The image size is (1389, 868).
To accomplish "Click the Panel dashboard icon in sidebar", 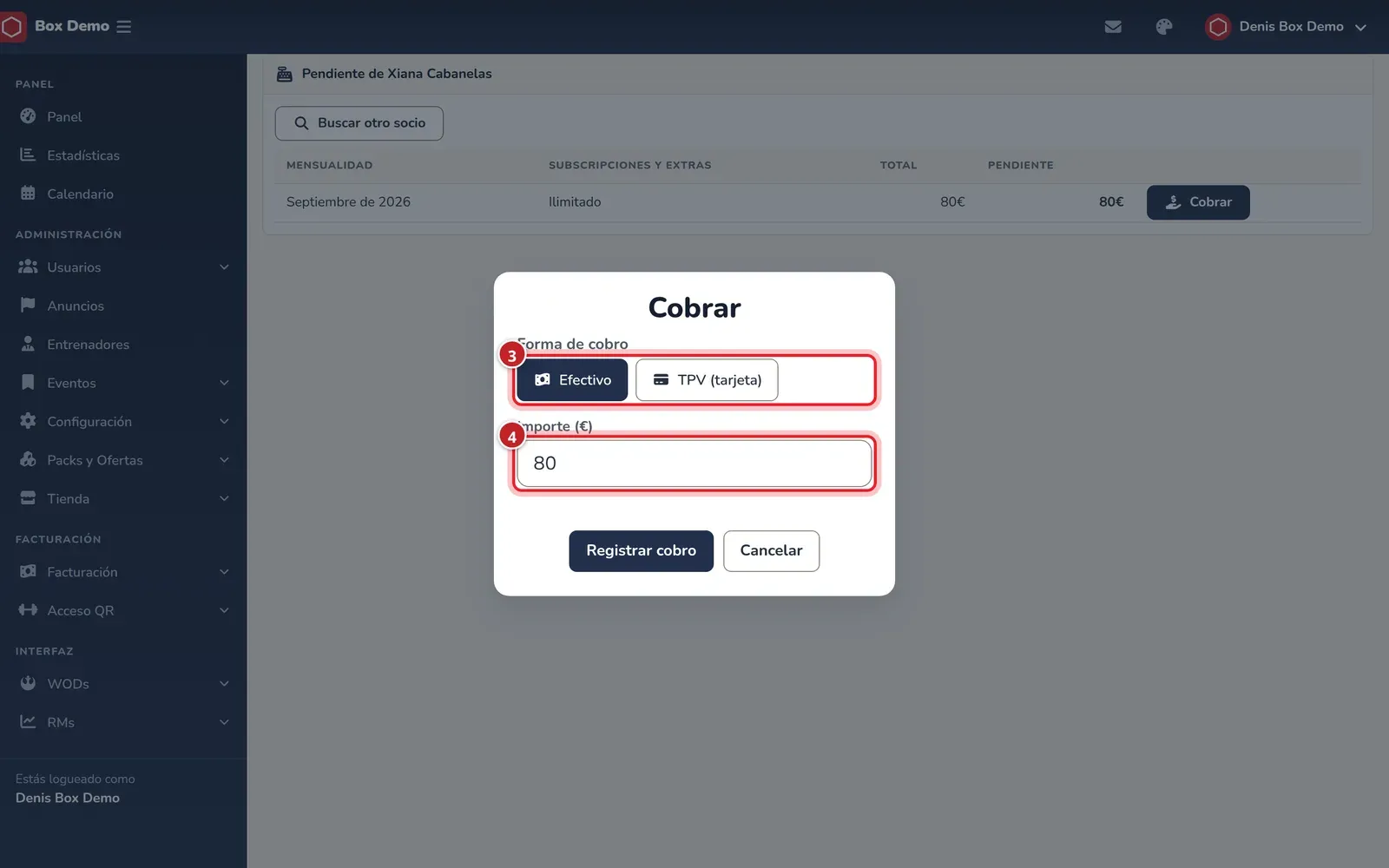I will pos(28,116).
